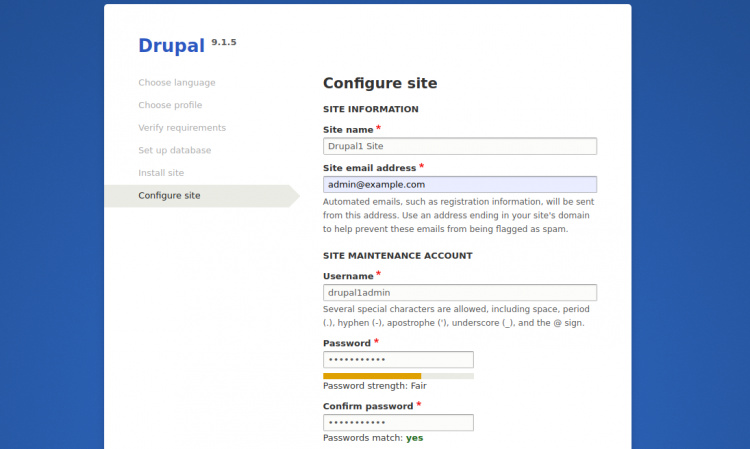This screenshot has width=750, height=449.
Task: Select the Configure site step
Action: point(201,196)
